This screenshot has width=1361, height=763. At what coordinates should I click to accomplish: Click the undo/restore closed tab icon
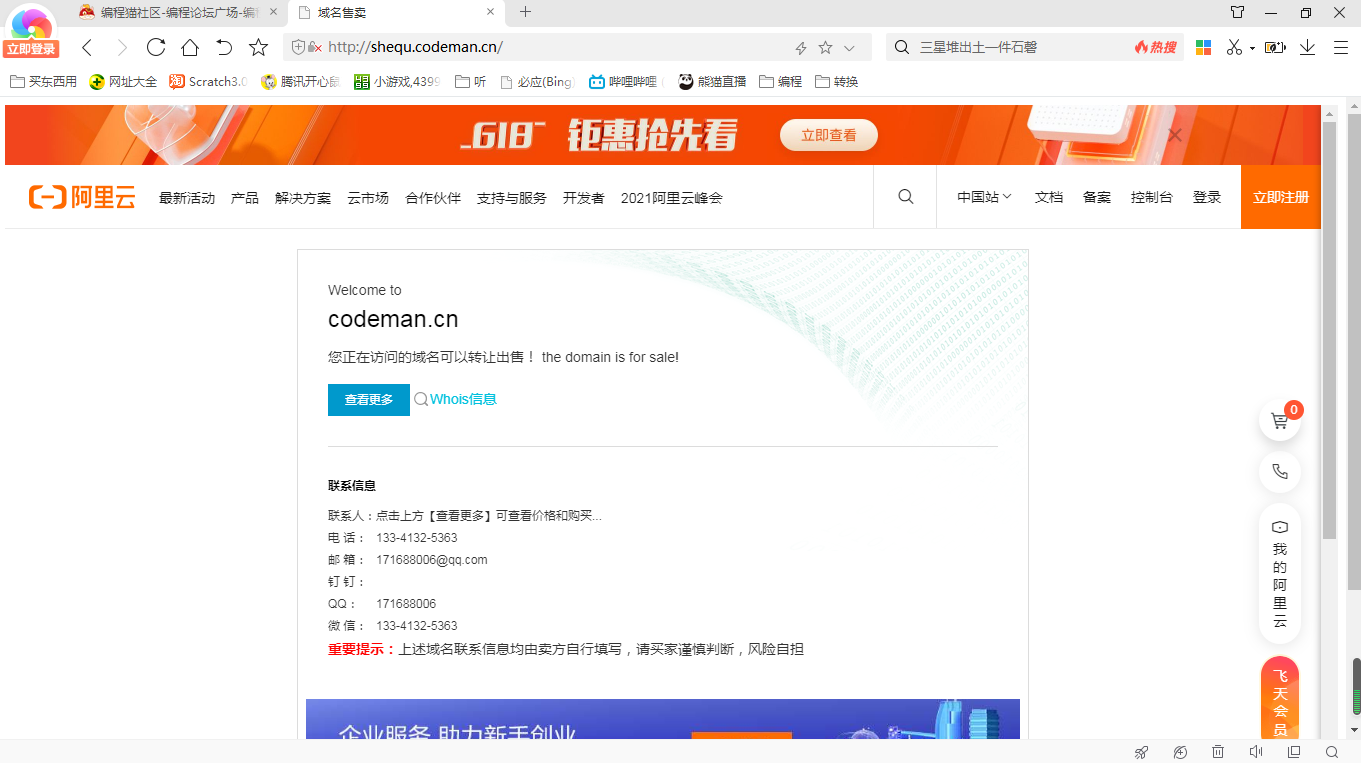coord(224,47)
